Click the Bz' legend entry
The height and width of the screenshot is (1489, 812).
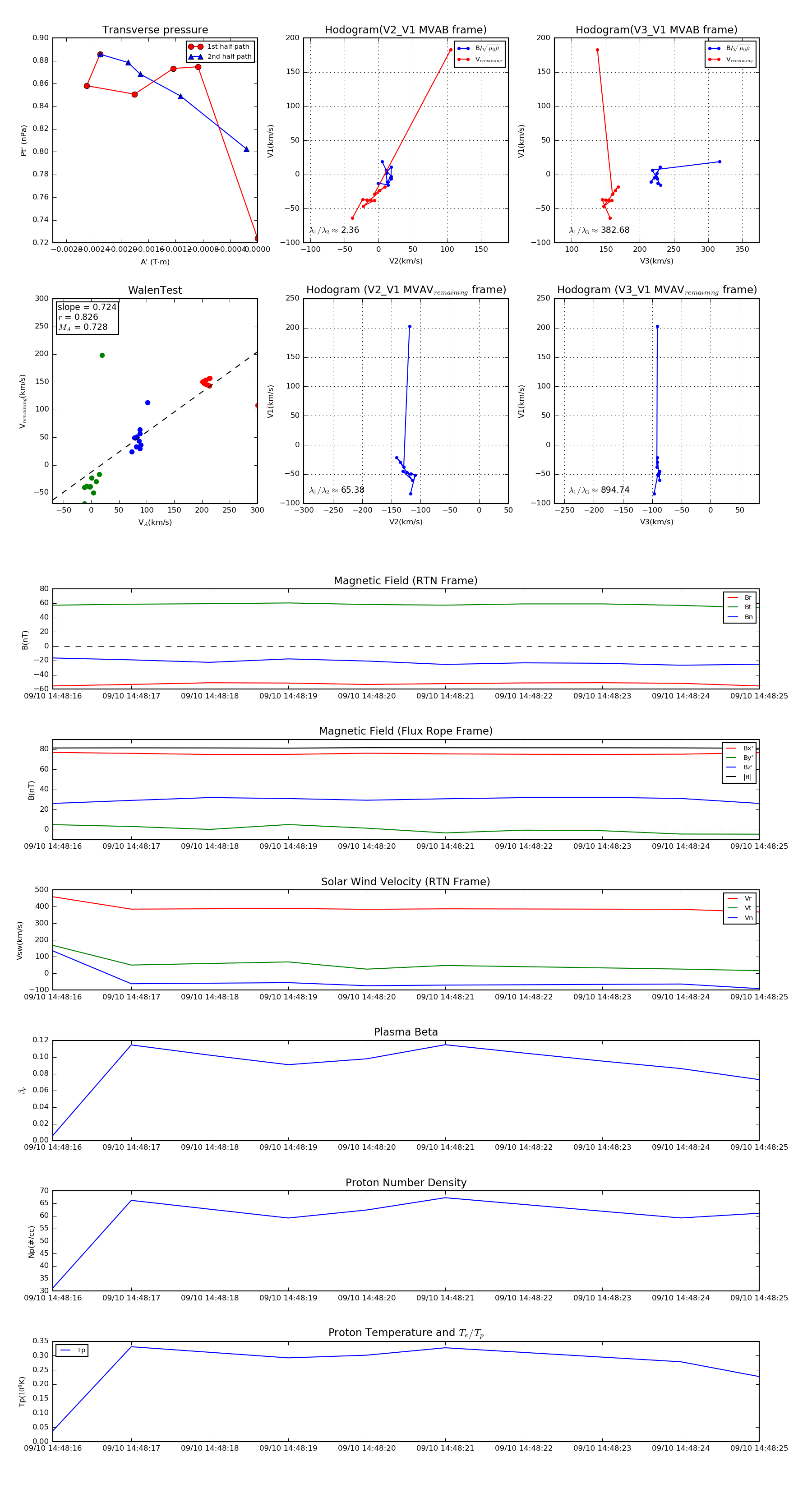pos(739,768)
